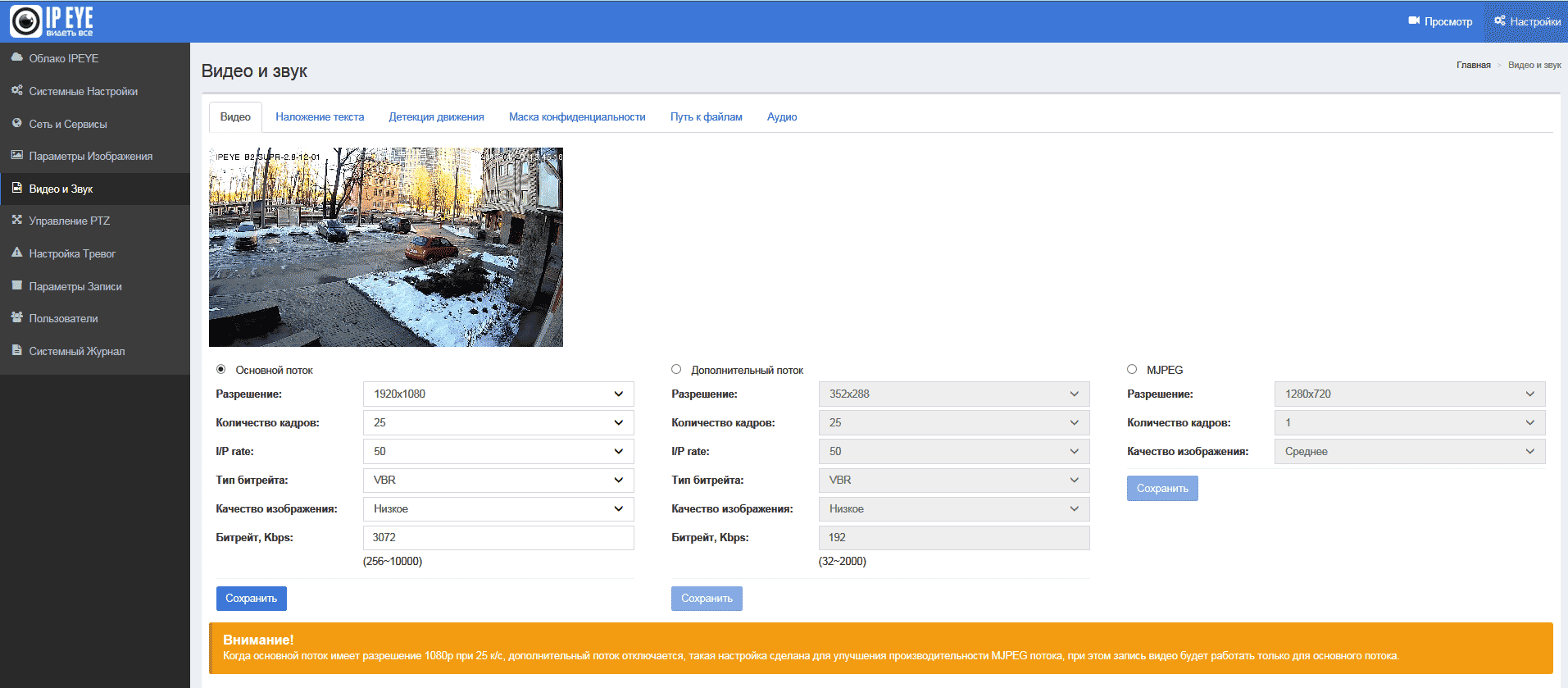Click the (32~2000) bitrate range hint

point(843,562)
